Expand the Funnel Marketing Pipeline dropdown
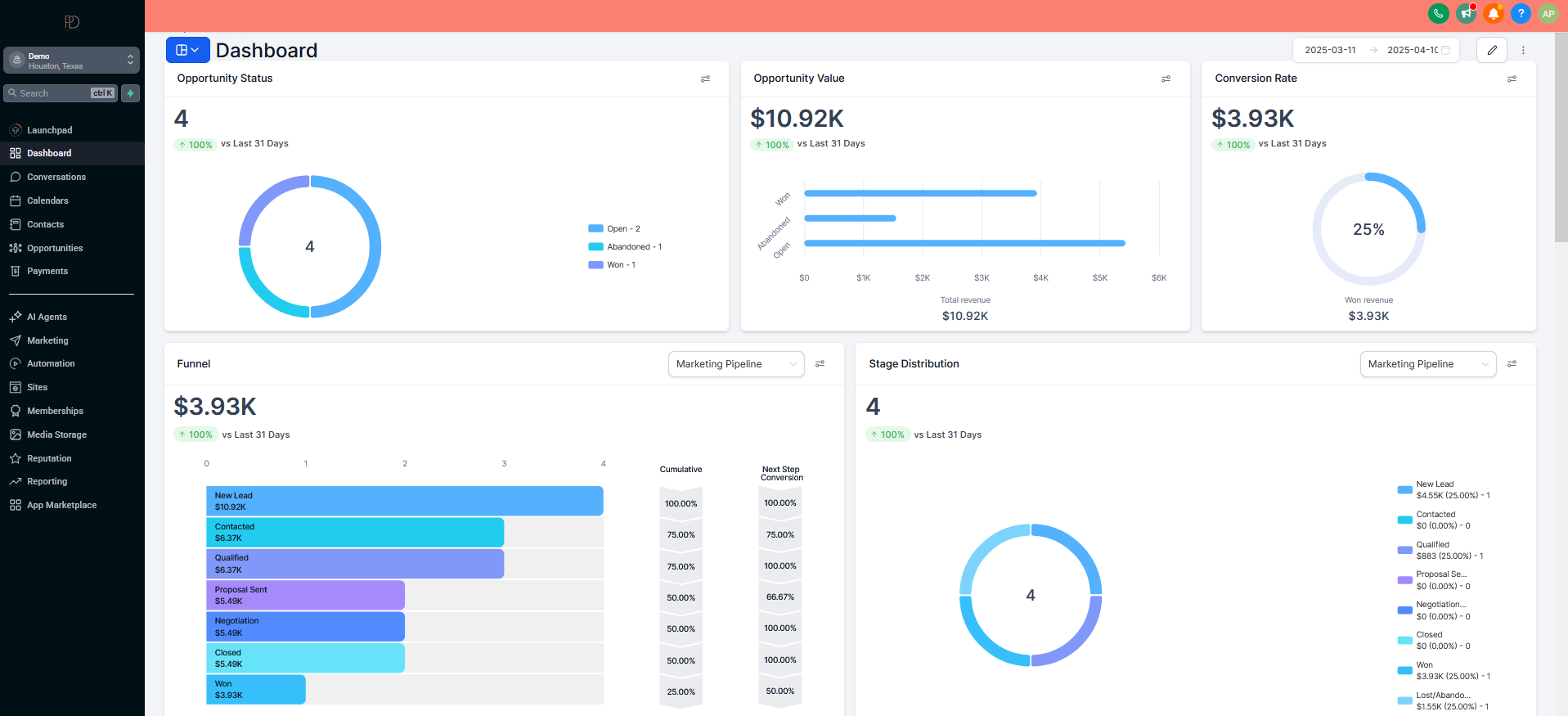 pos(735,364)
